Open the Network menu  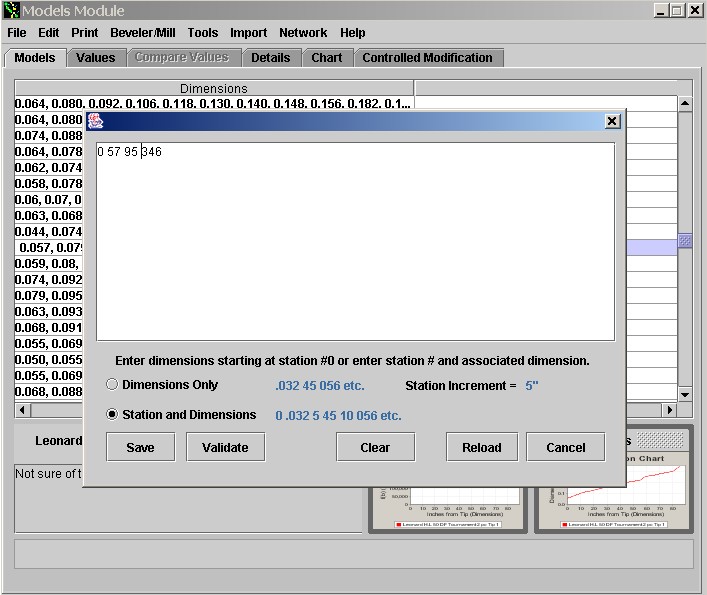303,33
